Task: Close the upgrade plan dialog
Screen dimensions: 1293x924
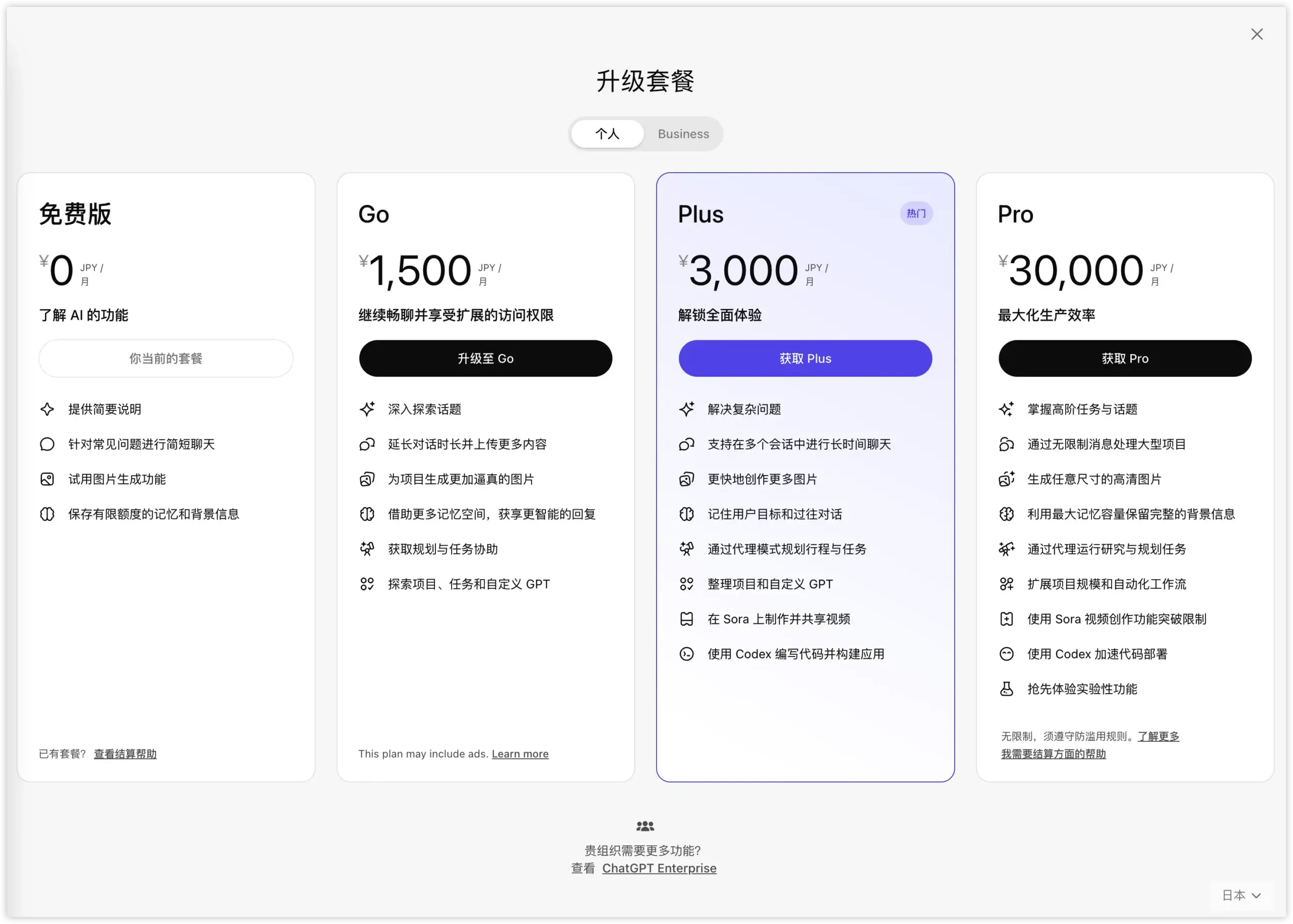Action: [x=1257, y=34]
